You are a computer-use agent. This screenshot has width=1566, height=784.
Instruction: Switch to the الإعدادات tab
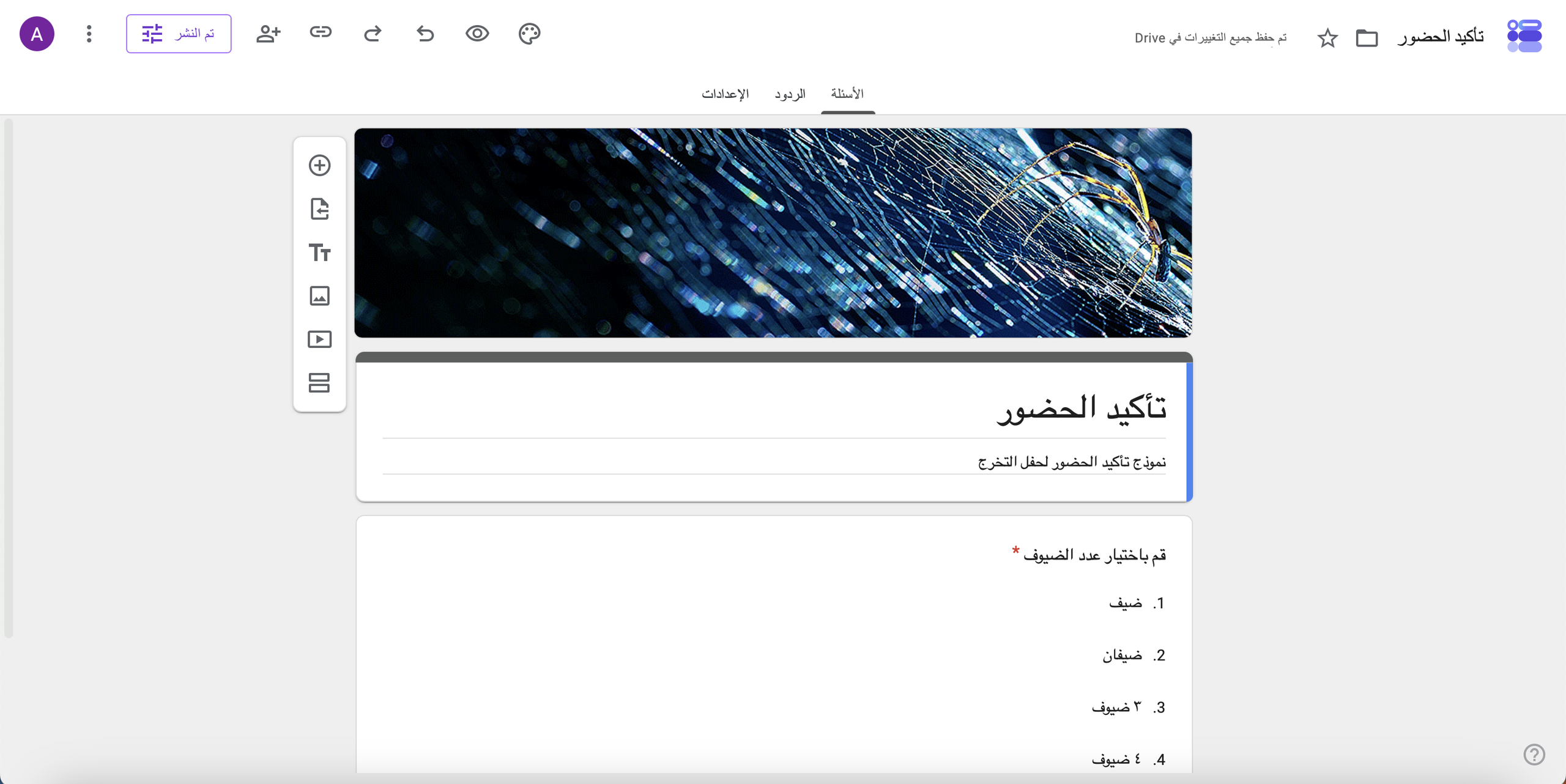click(725, 94)
